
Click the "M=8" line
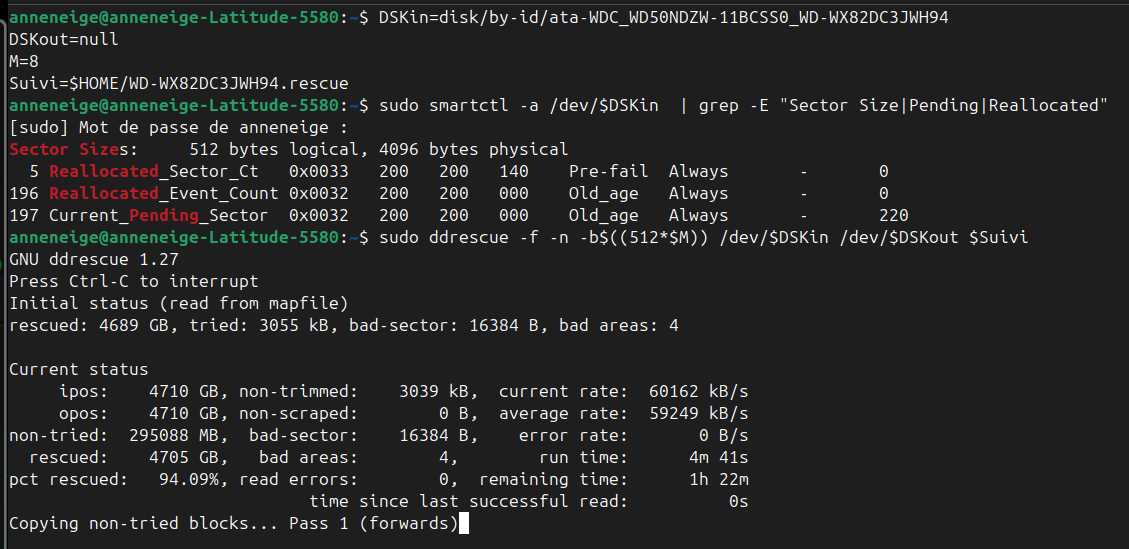pos(24,62)
